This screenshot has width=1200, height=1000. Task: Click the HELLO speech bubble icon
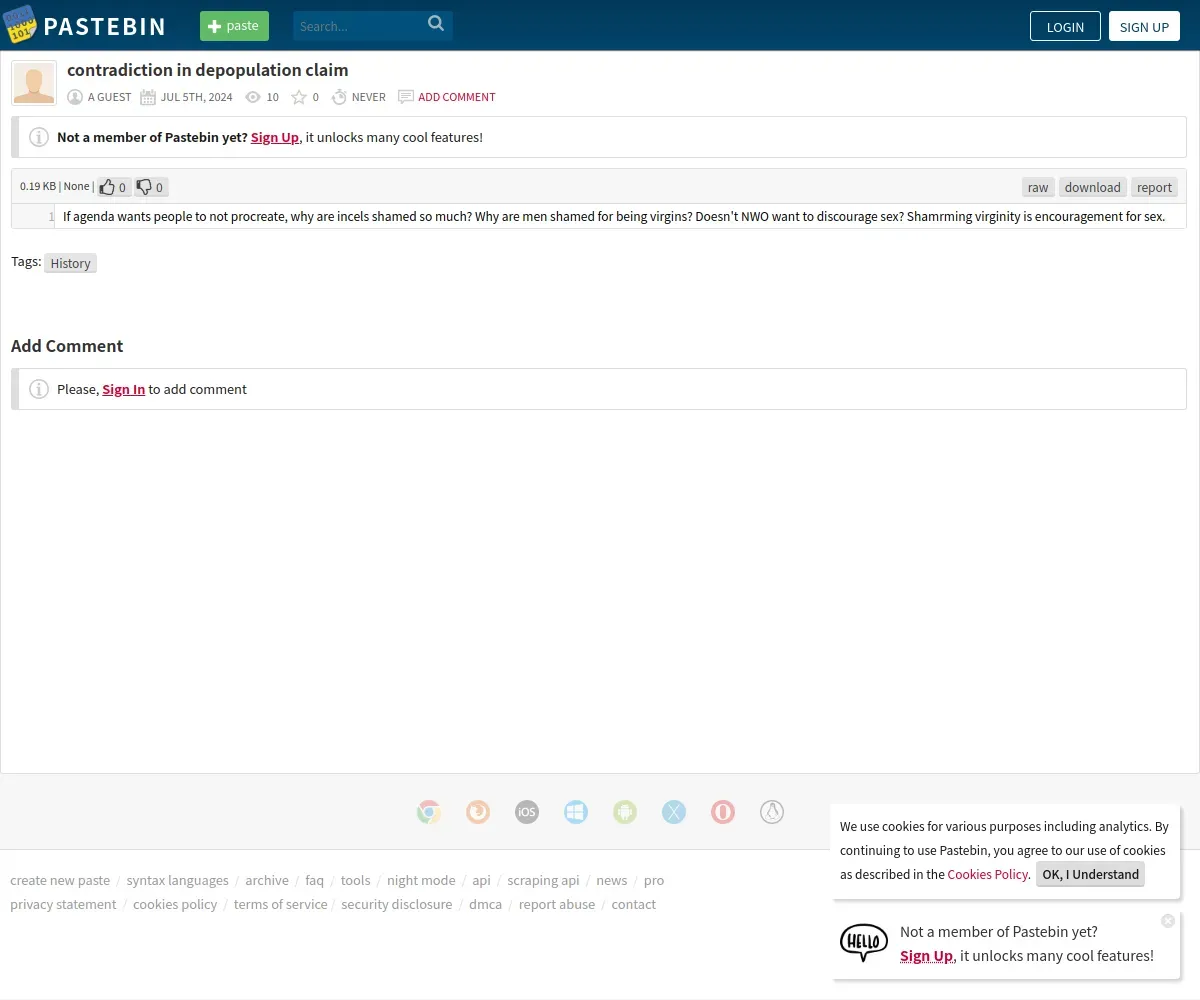click(864, 942)
